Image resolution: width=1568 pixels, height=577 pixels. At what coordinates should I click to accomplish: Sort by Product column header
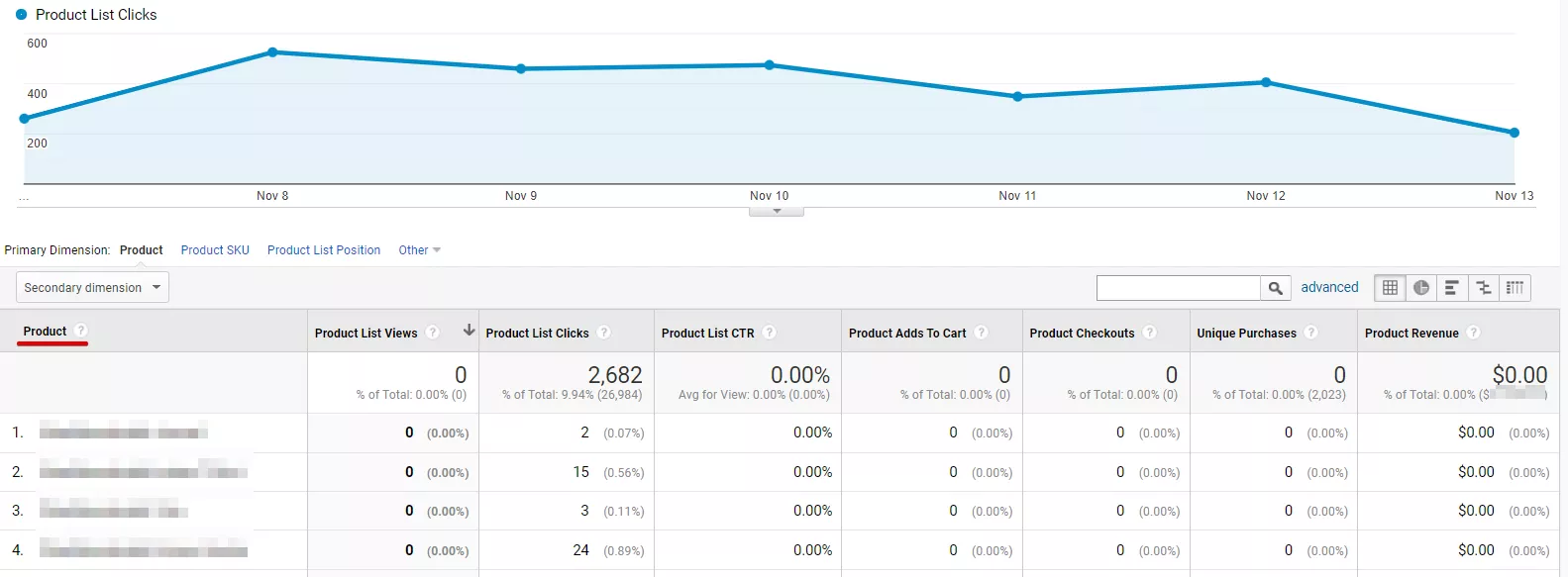[45, 332]
